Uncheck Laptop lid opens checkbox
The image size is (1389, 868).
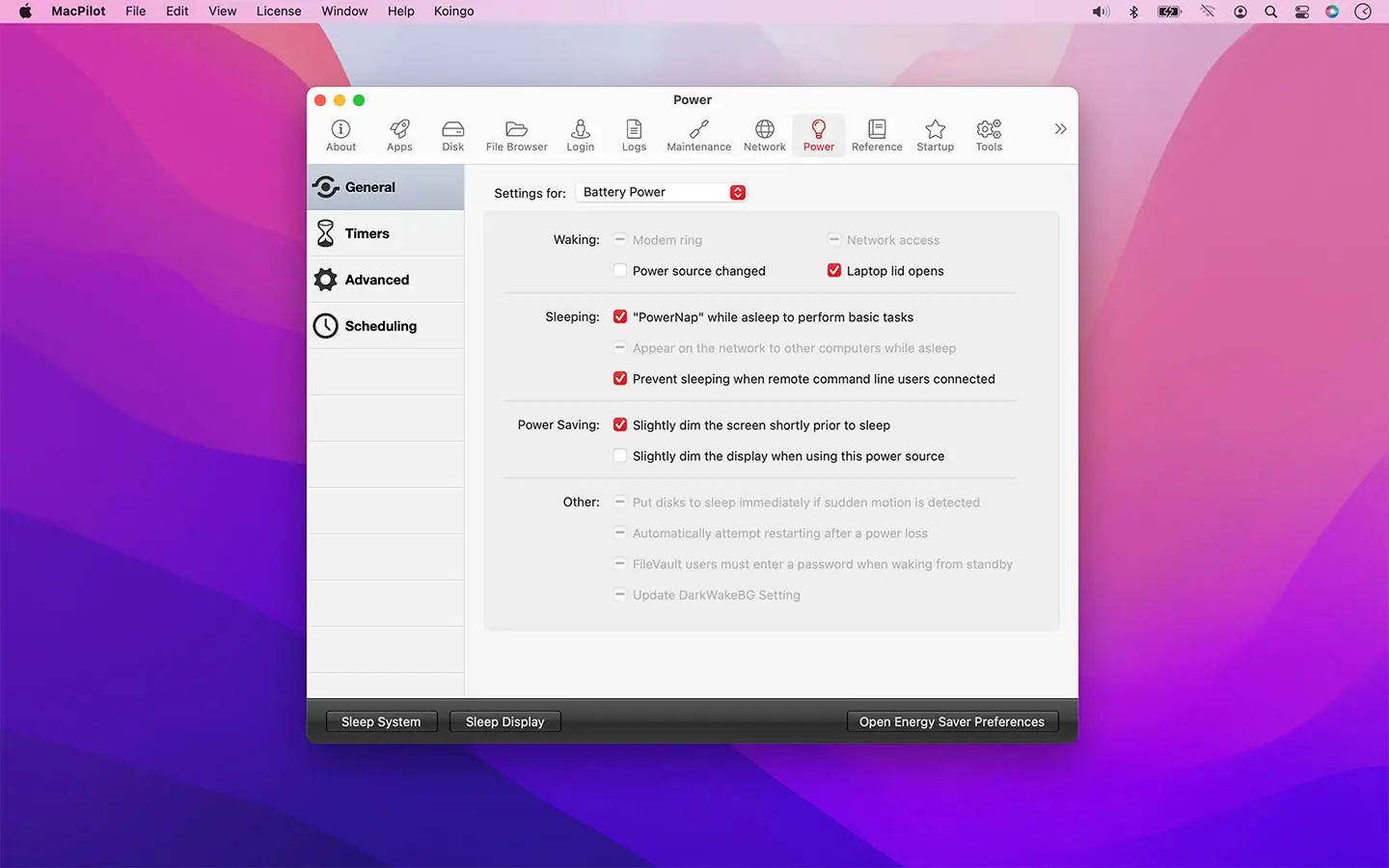point(834,271)
